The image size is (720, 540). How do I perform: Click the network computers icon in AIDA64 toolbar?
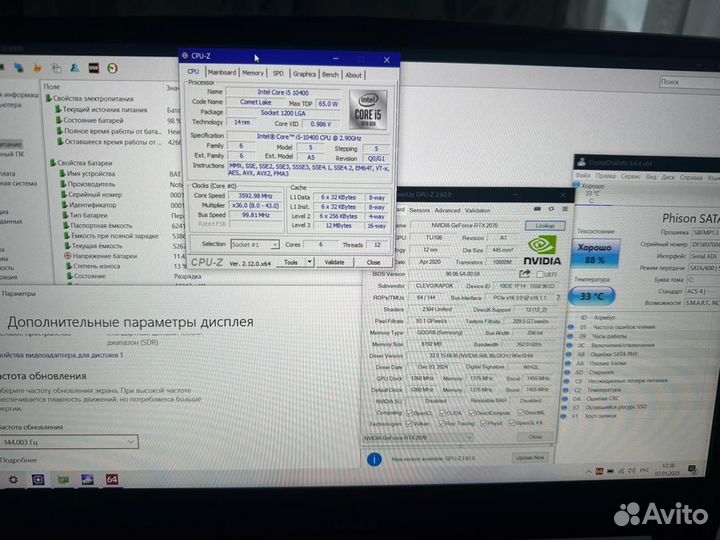pos(19,68)
